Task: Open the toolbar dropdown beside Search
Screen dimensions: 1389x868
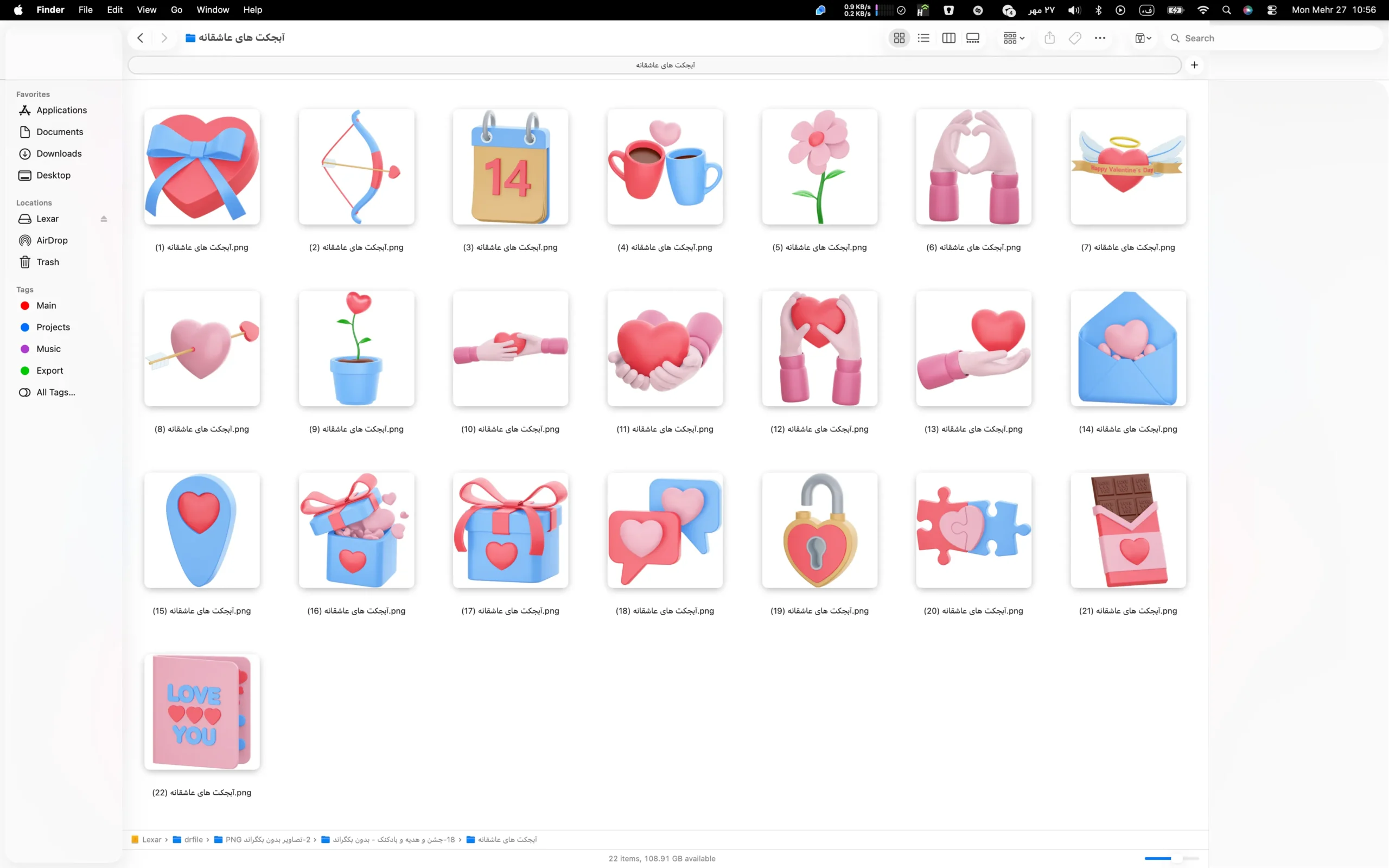Action: 1143,38
